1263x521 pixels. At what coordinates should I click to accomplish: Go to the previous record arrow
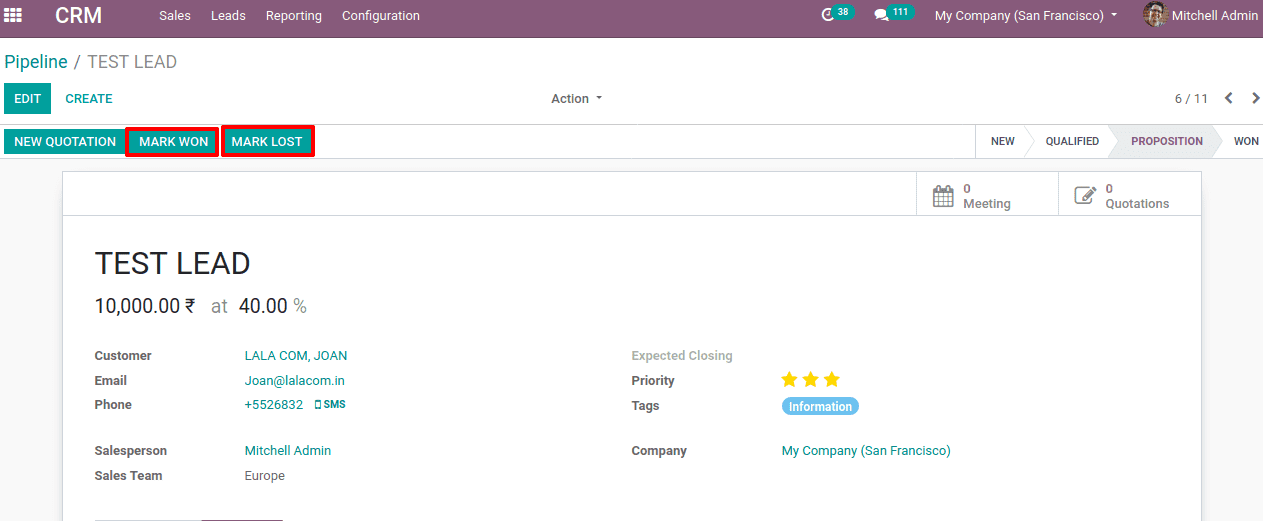click(x=1229, y=98)
